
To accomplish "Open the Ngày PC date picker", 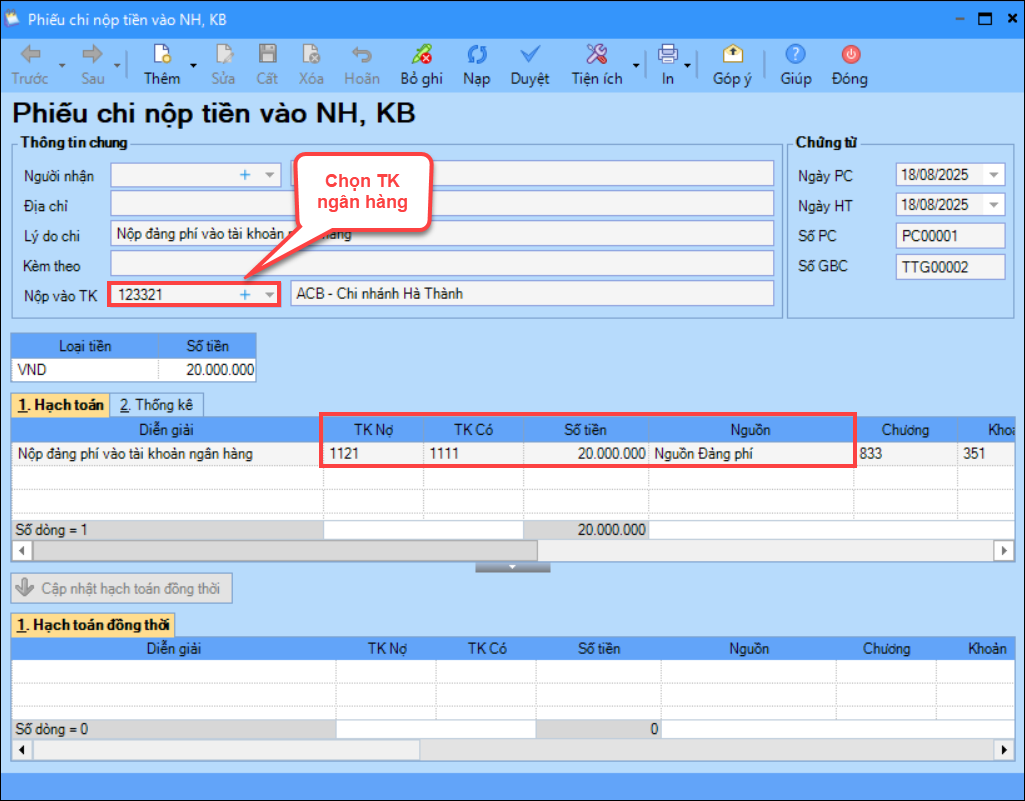I will click(994, 175).
